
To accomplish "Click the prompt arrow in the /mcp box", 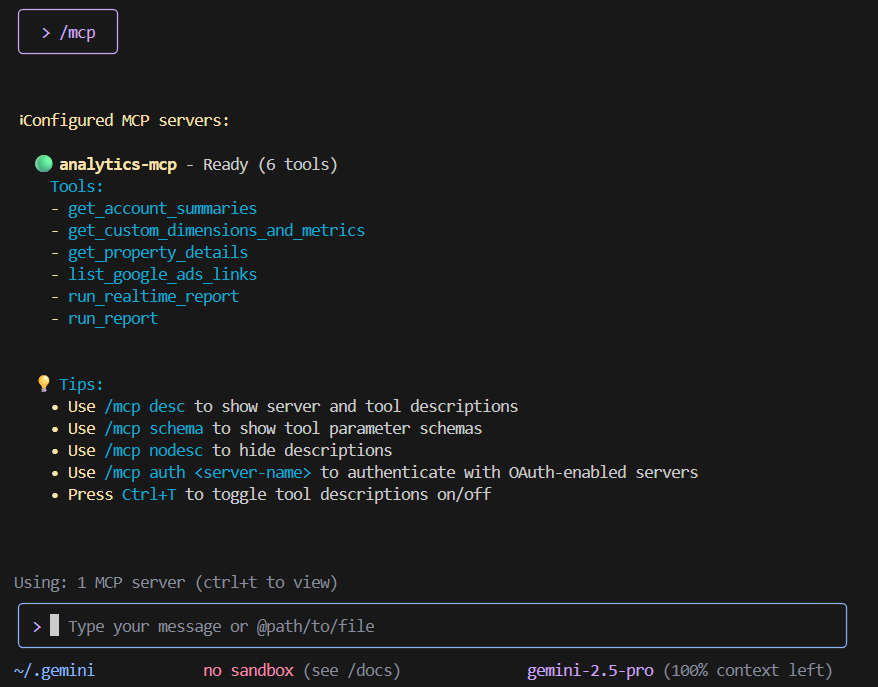I will click(46, 32).
